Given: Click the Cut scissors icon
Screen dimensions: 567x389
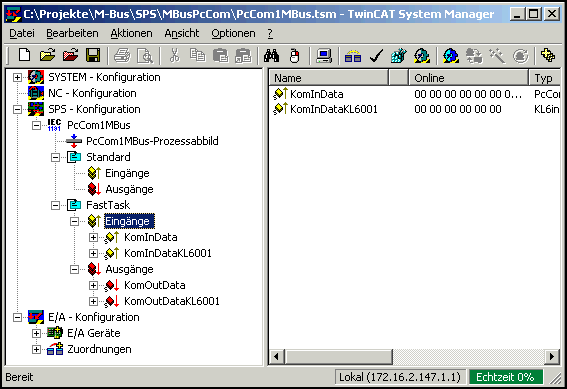Looking at the screenshot, I should click(175, 56).
